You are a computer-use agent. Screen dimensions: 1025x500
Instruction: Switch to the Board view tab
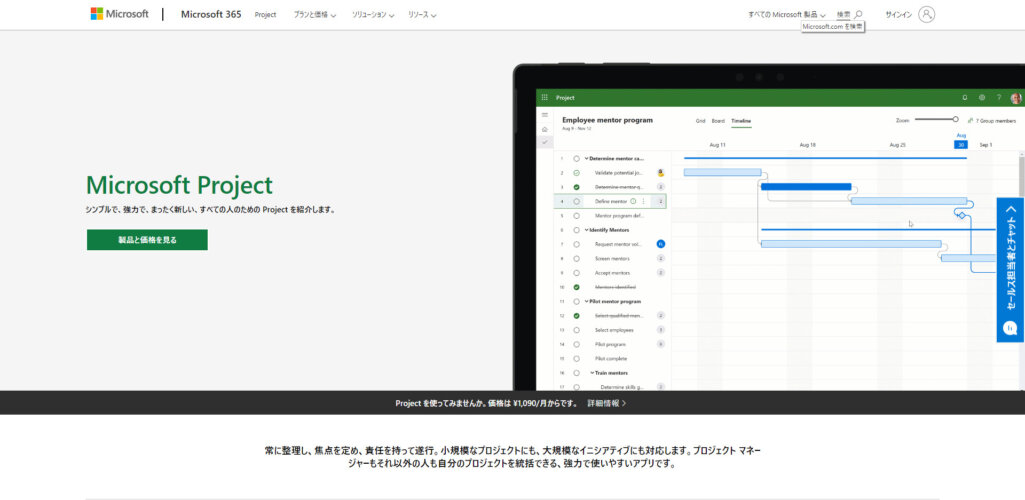click(718, 121)
